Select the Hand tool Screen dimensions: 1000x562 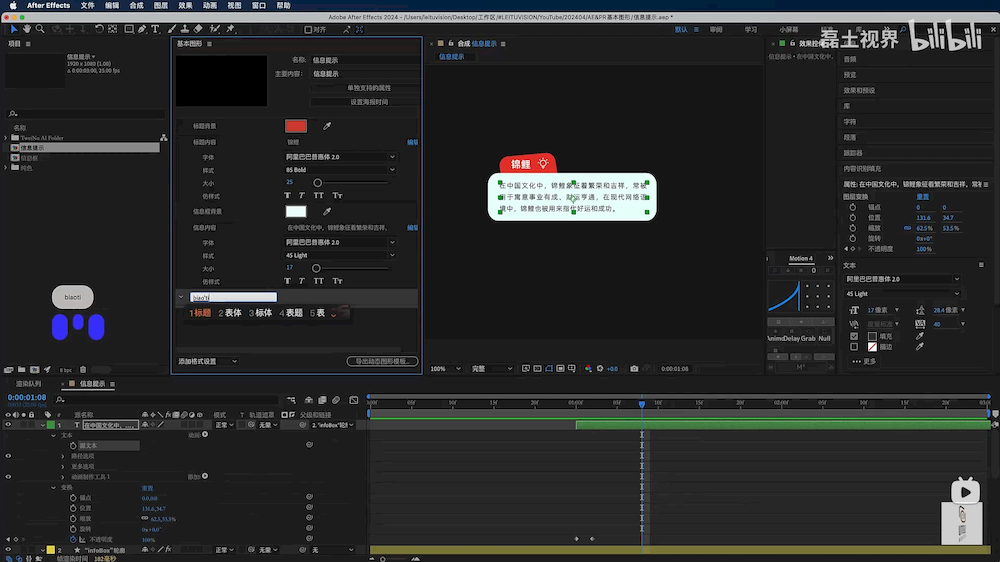[27, 29]
